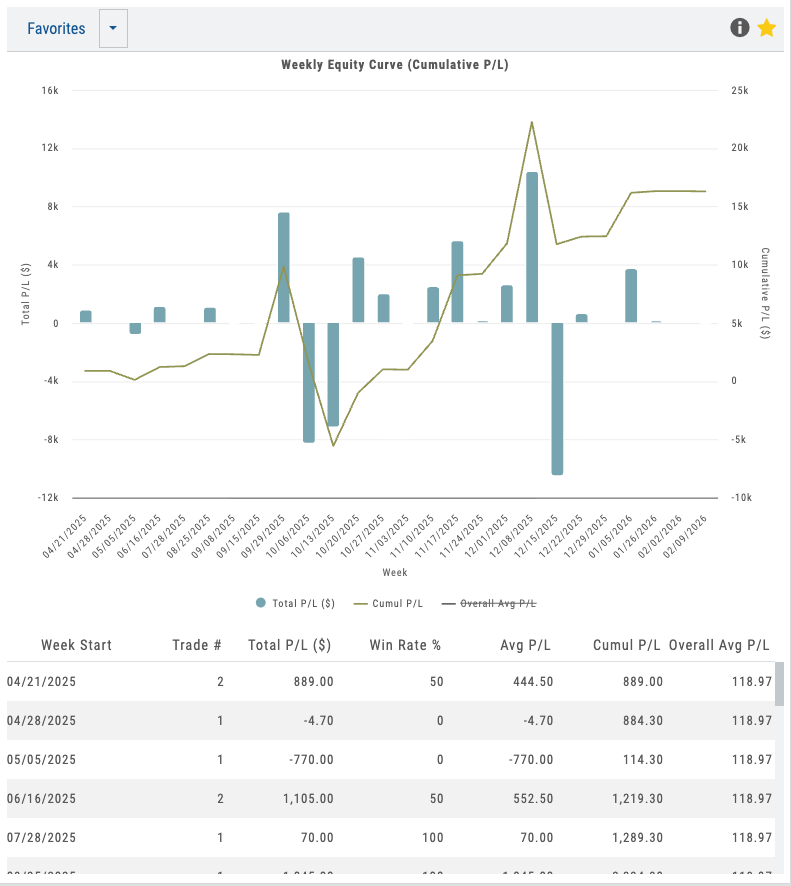Sort table by Week Start column

(76, 645)
